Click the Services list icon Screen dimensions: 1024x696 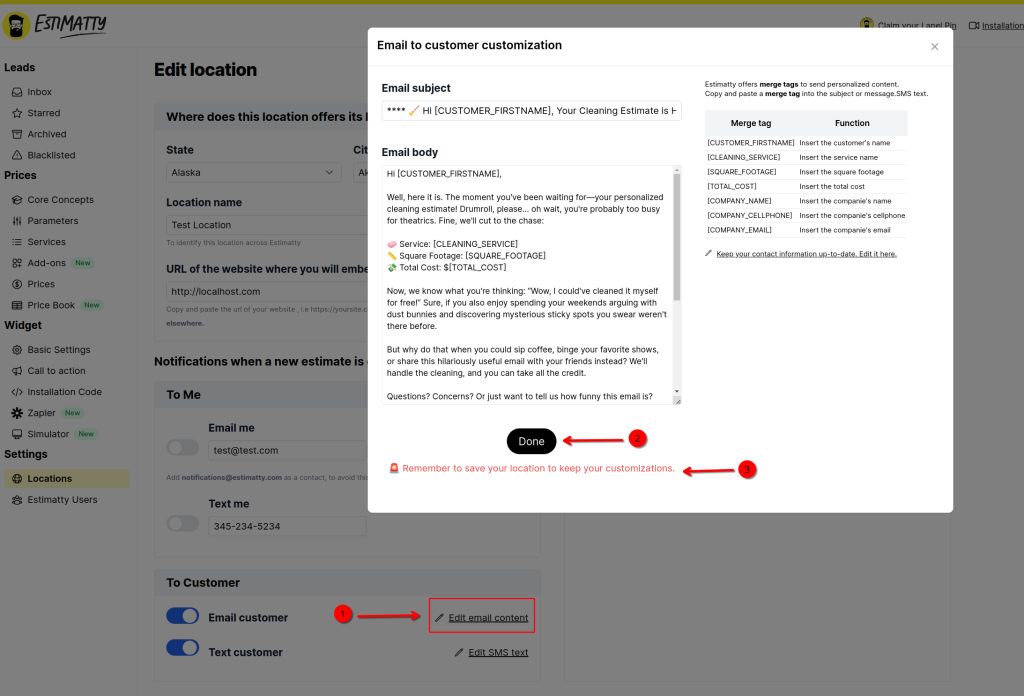click(17, 242)
